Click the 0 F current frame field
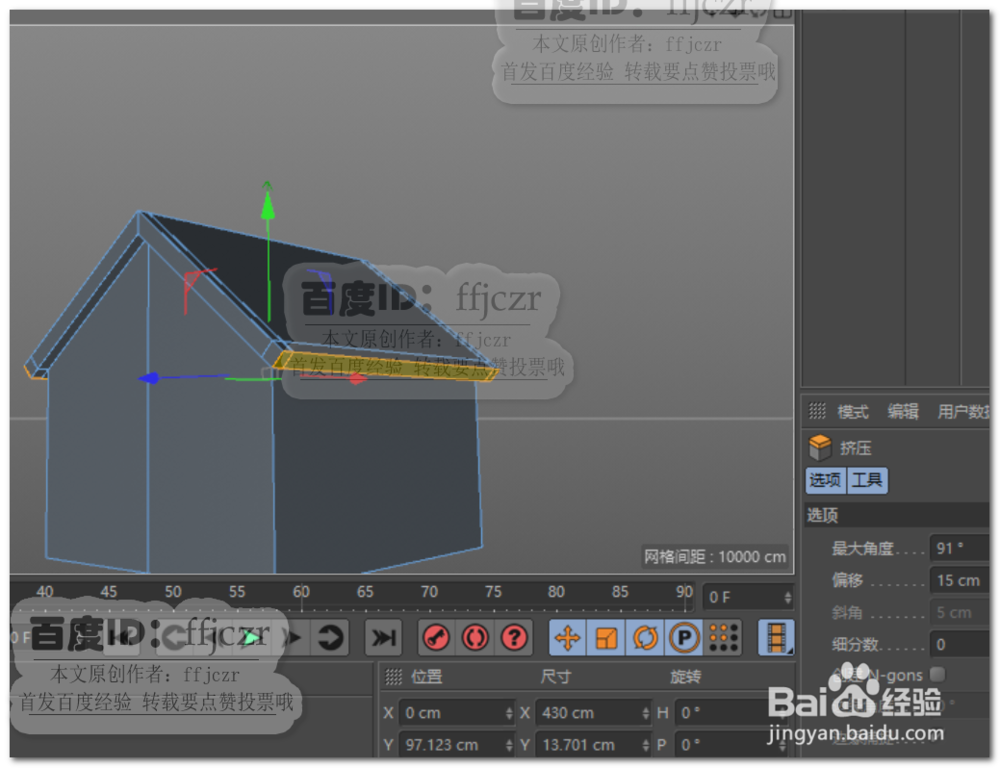 point(748,597)
